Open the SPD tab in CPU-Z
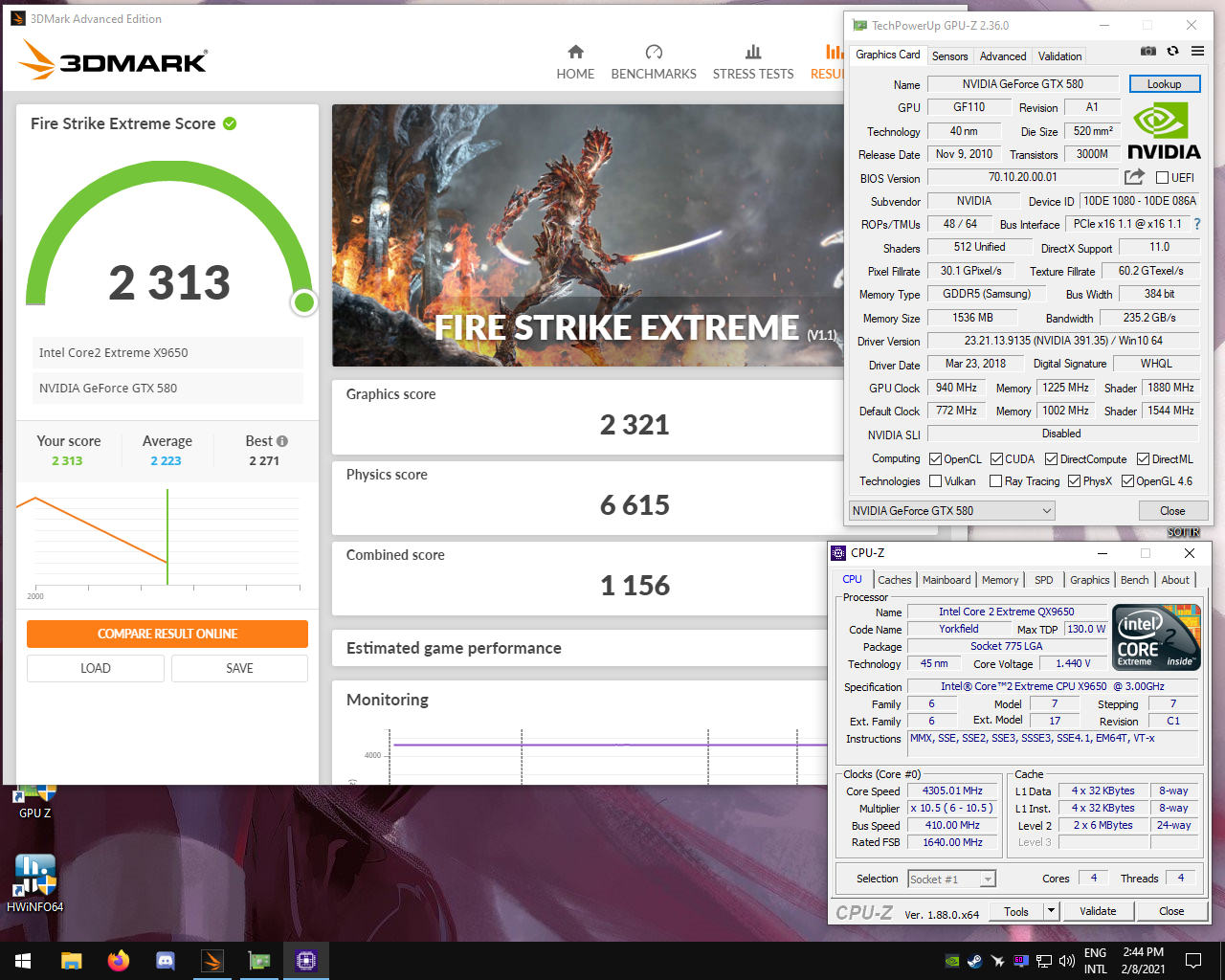Image resolution: width=1225 pixels, height=980 pixels. click(x=1043, y=580)
